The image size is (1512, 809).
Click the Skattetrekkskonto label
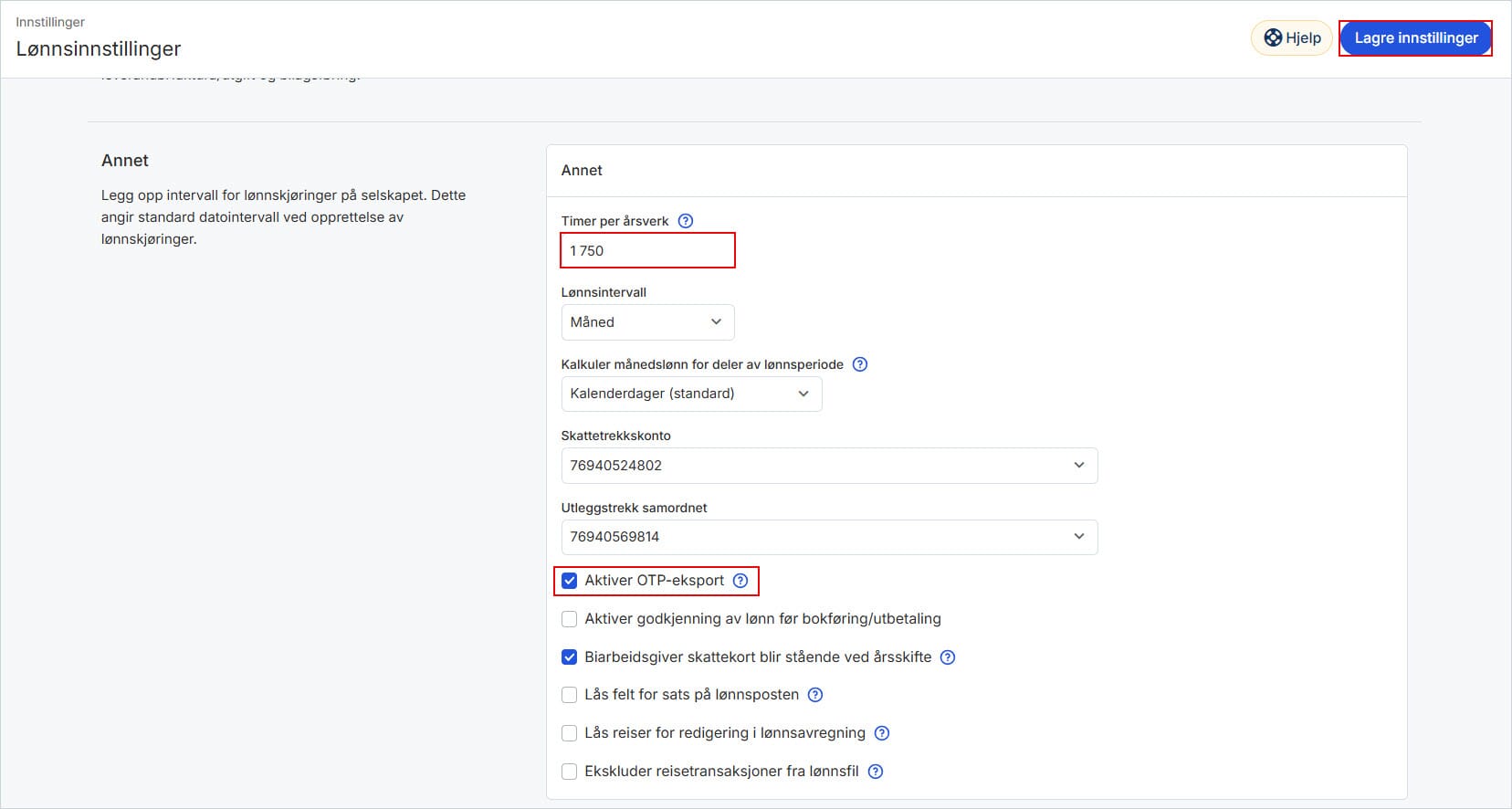click(616, 436)
